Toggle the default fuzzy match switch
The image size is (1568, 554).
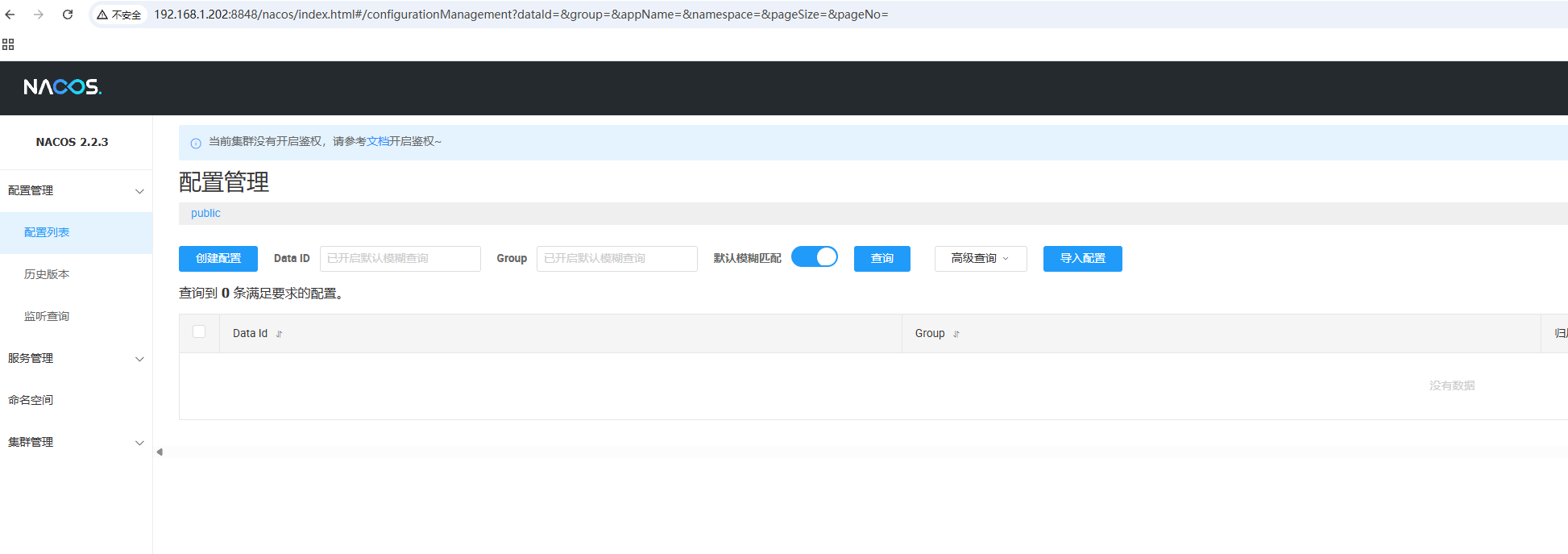[814, 257]
